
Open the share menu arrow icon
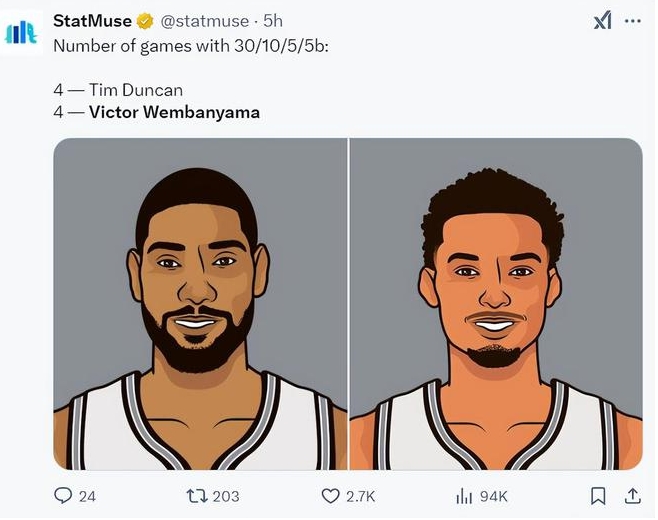[x=632, y=495]
